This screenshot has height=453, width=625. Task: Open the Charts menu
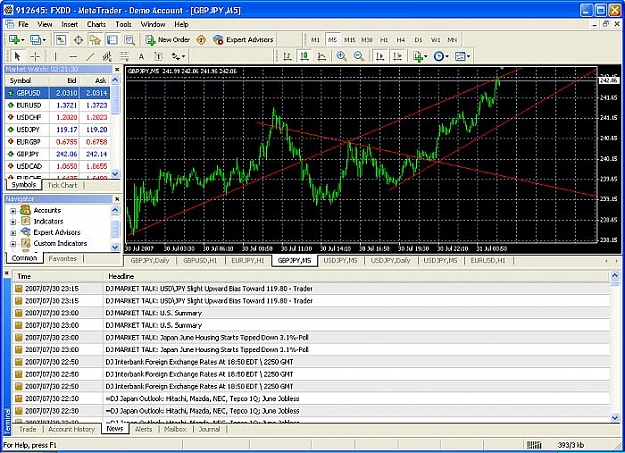pos(96,24)
